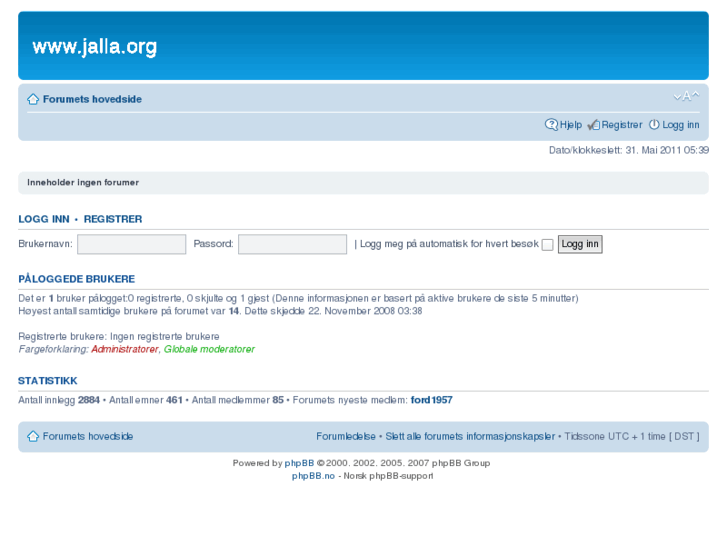Image resolution: width=727 pixels, height=545 pixels.
Task: Focus the Passord input field
Action: [293, 244]
